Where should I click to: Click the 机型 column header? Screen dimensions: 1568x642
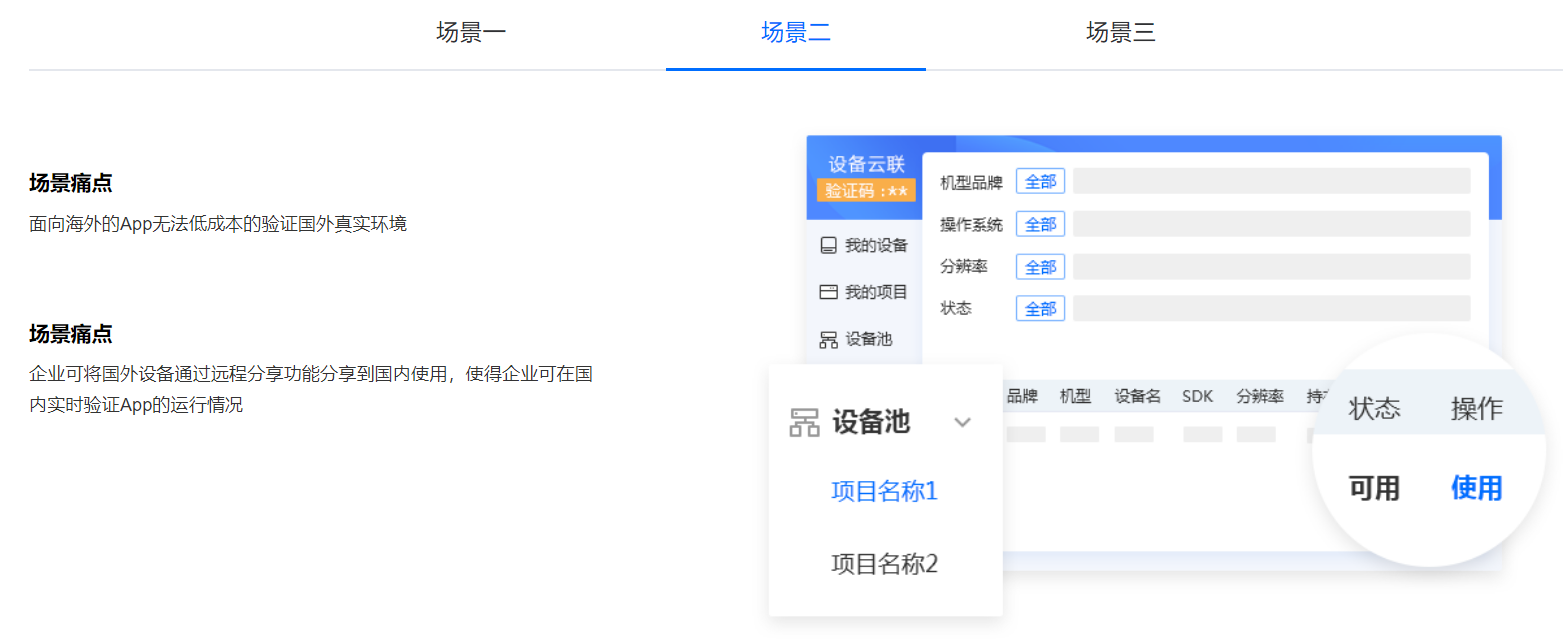(1076, 396)
